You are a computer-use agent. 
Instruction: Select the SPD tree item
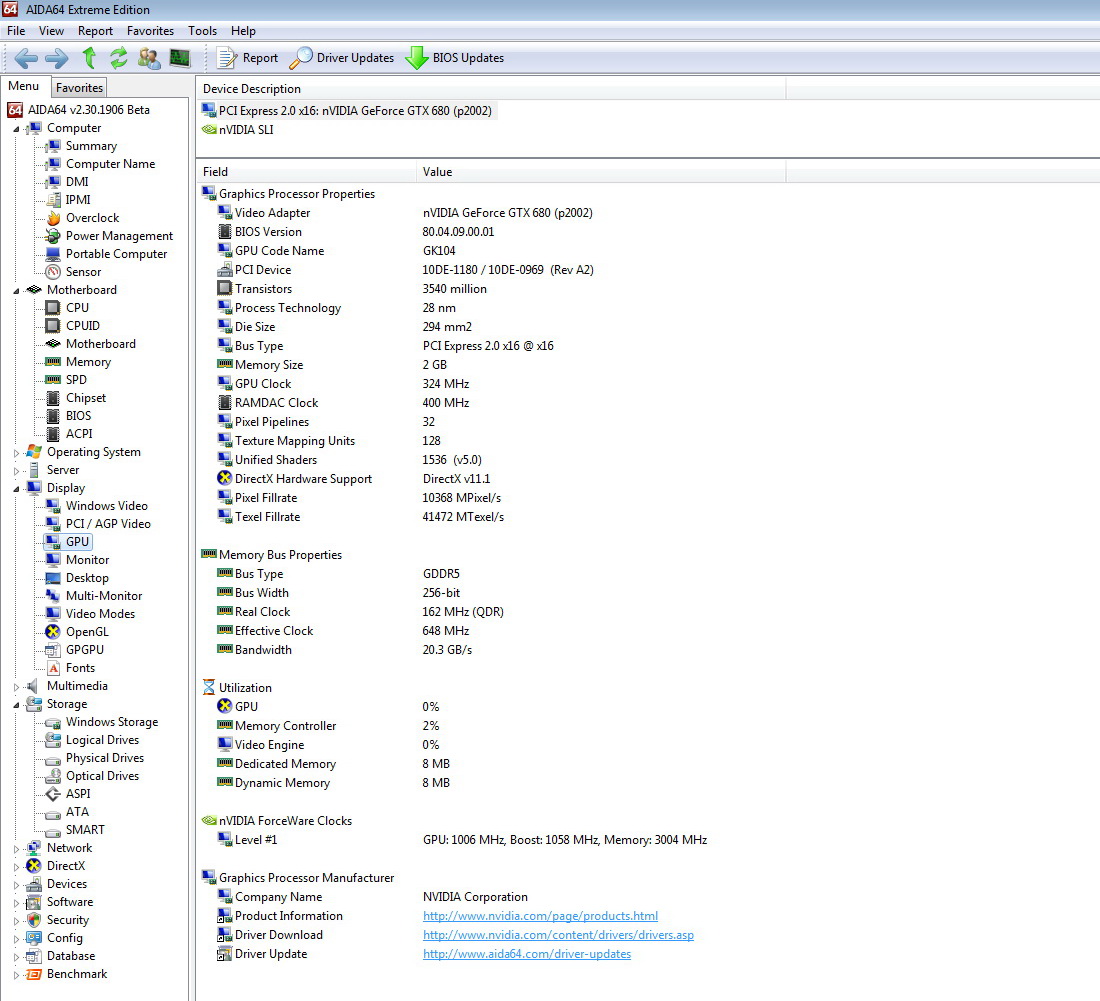pyautogui.click(x=76, y=380)
